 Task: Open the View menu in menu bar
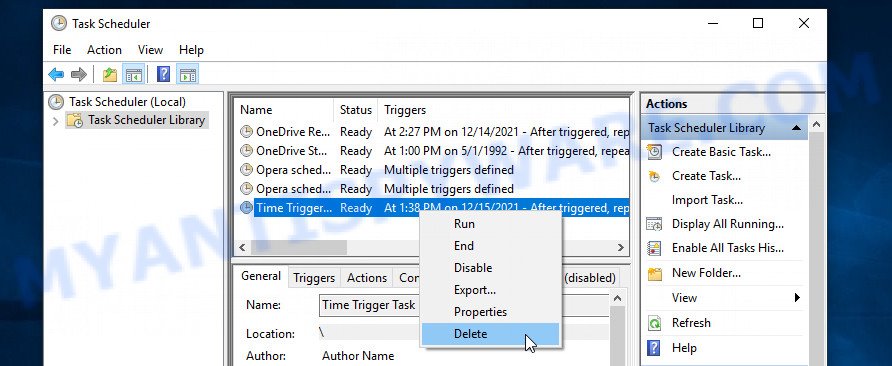pos(150,50)
